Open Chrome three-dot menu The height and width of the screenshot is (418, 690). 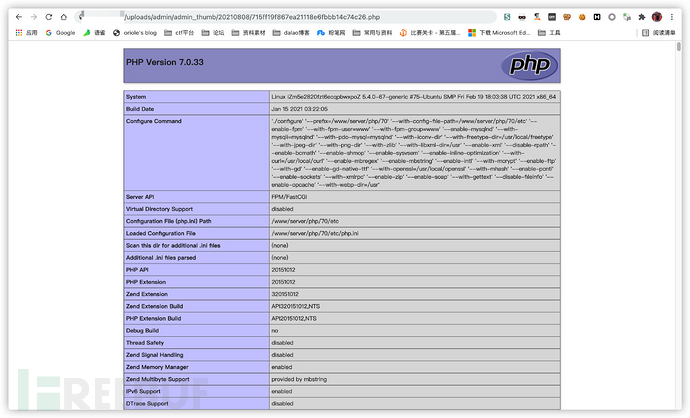pyautogui.click(x=672, y=17)
